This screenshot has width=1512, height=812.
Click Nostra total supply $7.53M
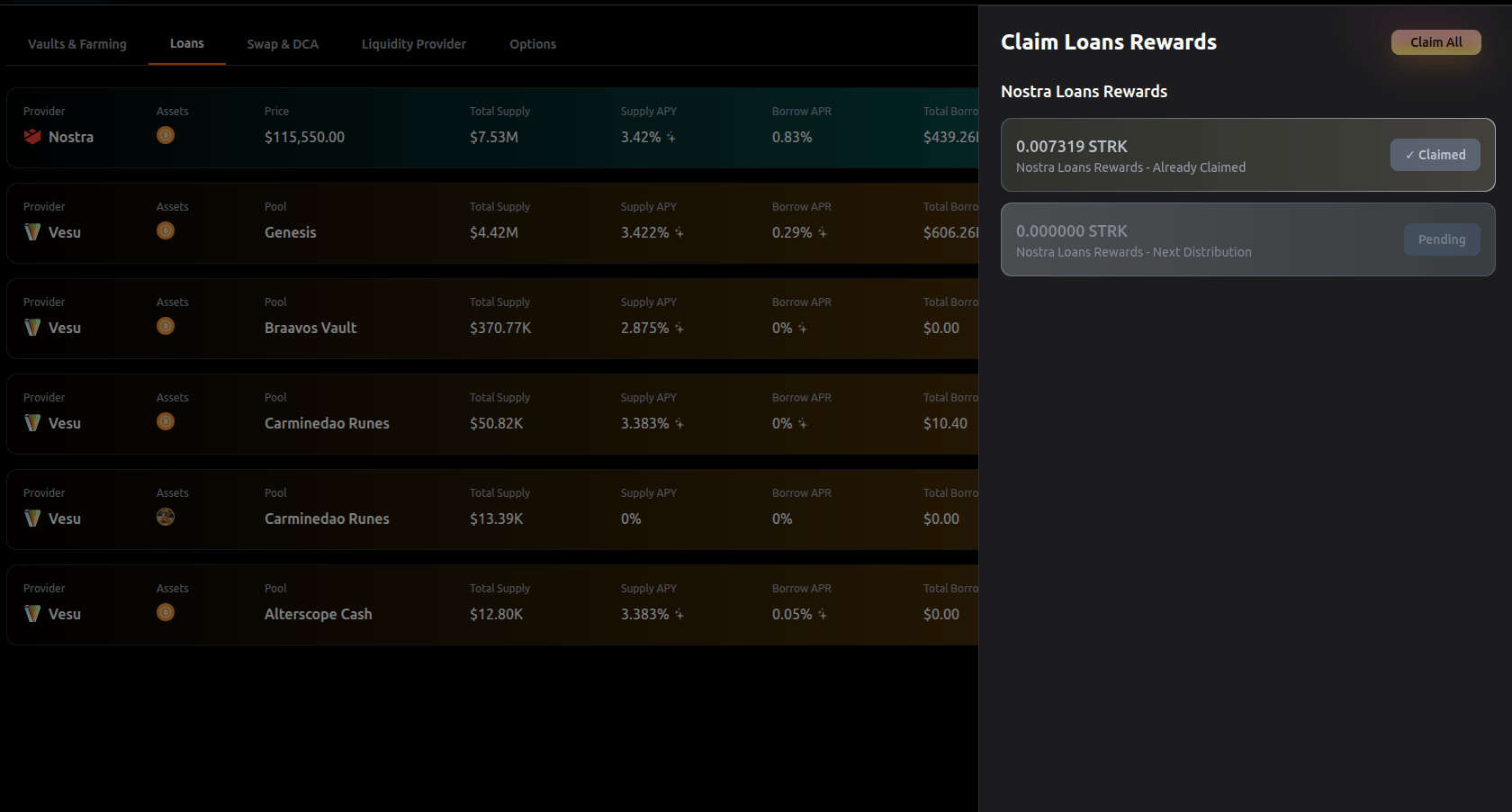[x=494, y=137]
